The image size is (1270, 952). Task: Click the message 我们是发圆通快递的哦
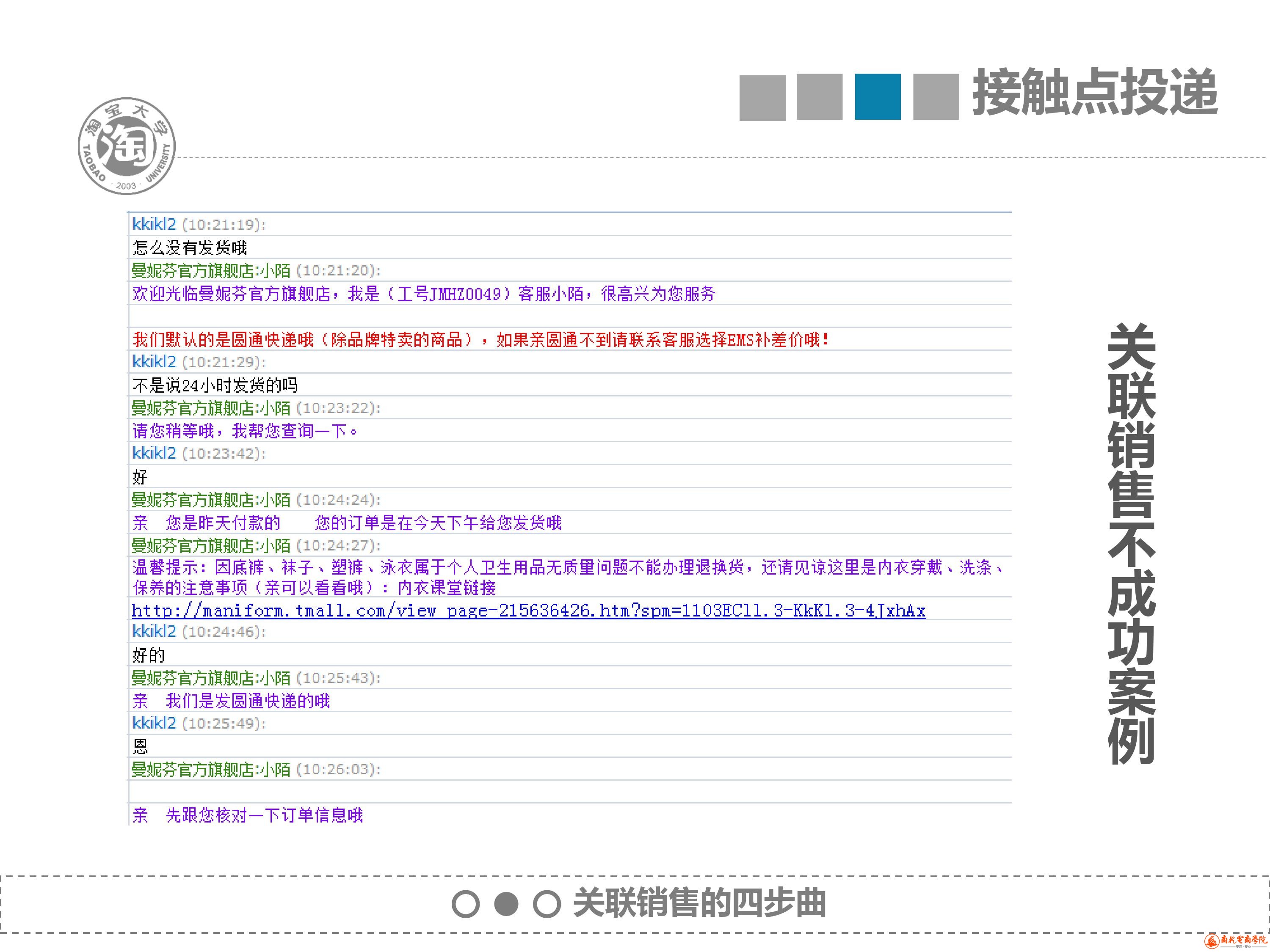point(232,700)
